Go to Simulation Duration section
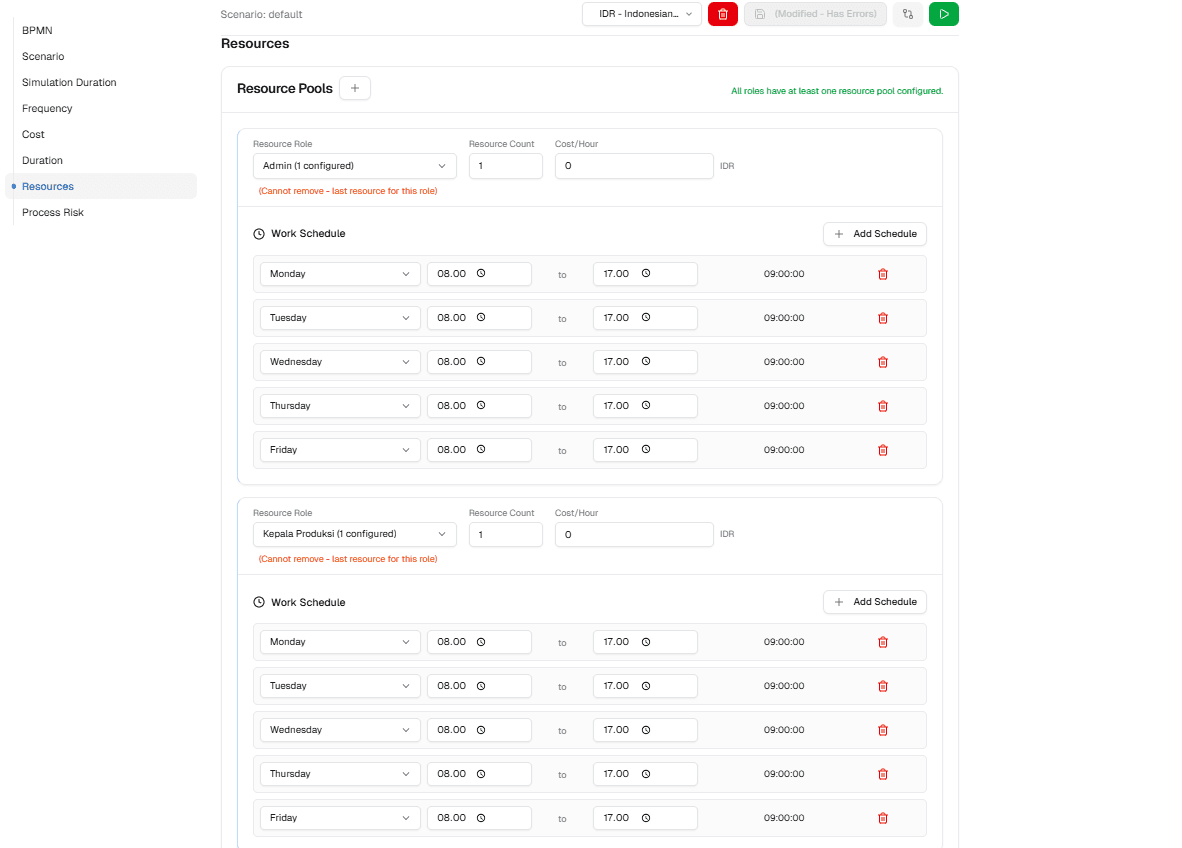 [69, 82]
